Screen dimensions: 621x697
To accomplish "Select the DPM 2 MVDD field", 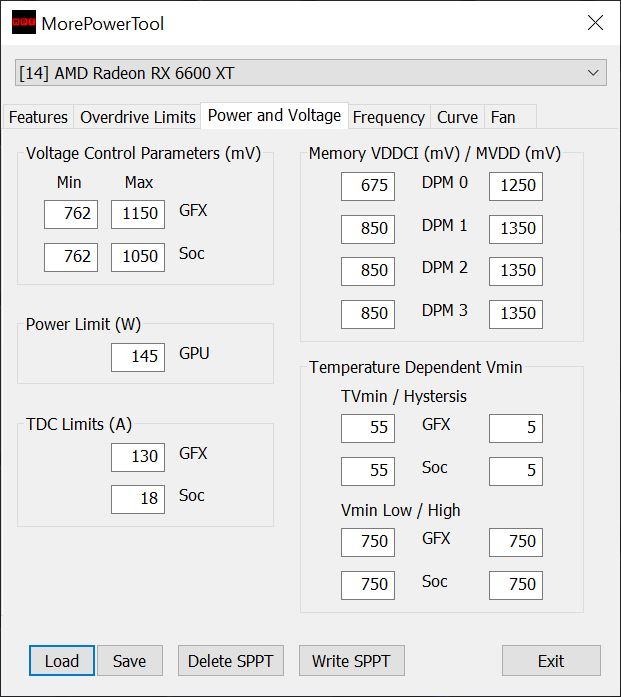I will coord(516,271).
